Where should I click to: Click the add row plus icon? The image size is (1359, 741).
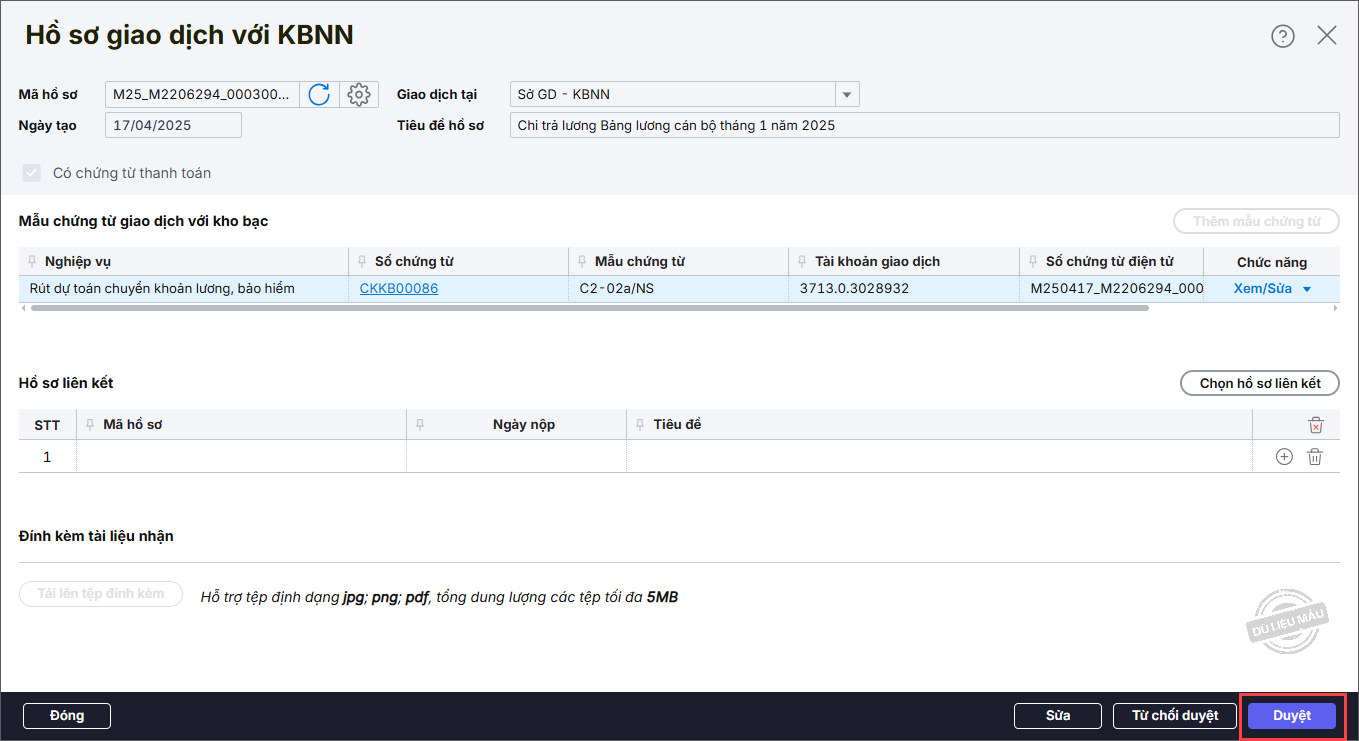click(1284, 457)
